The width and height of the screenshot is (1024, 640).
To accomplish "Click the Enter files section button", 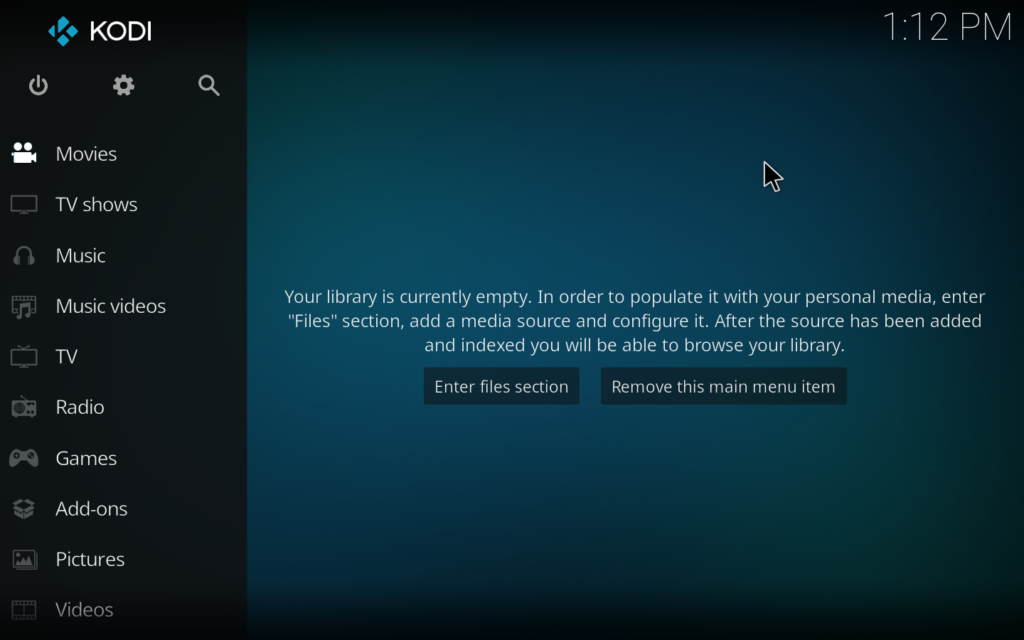I will click(x=502, y=386).
